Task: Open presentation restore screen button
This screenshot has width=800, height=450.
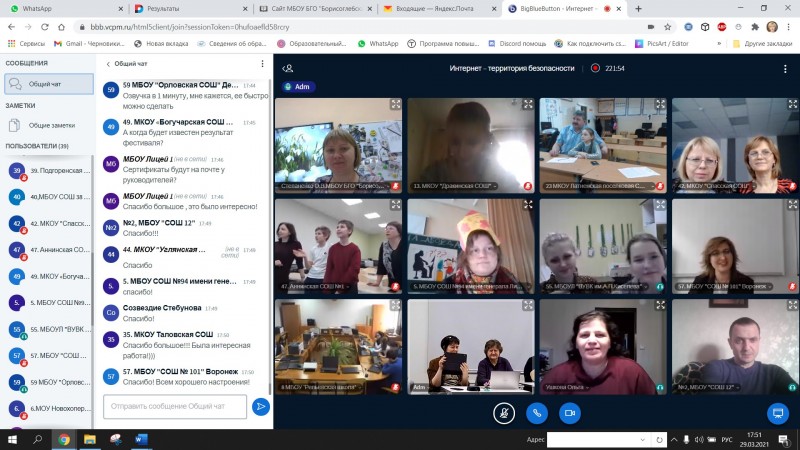Action: click(777, 411)
